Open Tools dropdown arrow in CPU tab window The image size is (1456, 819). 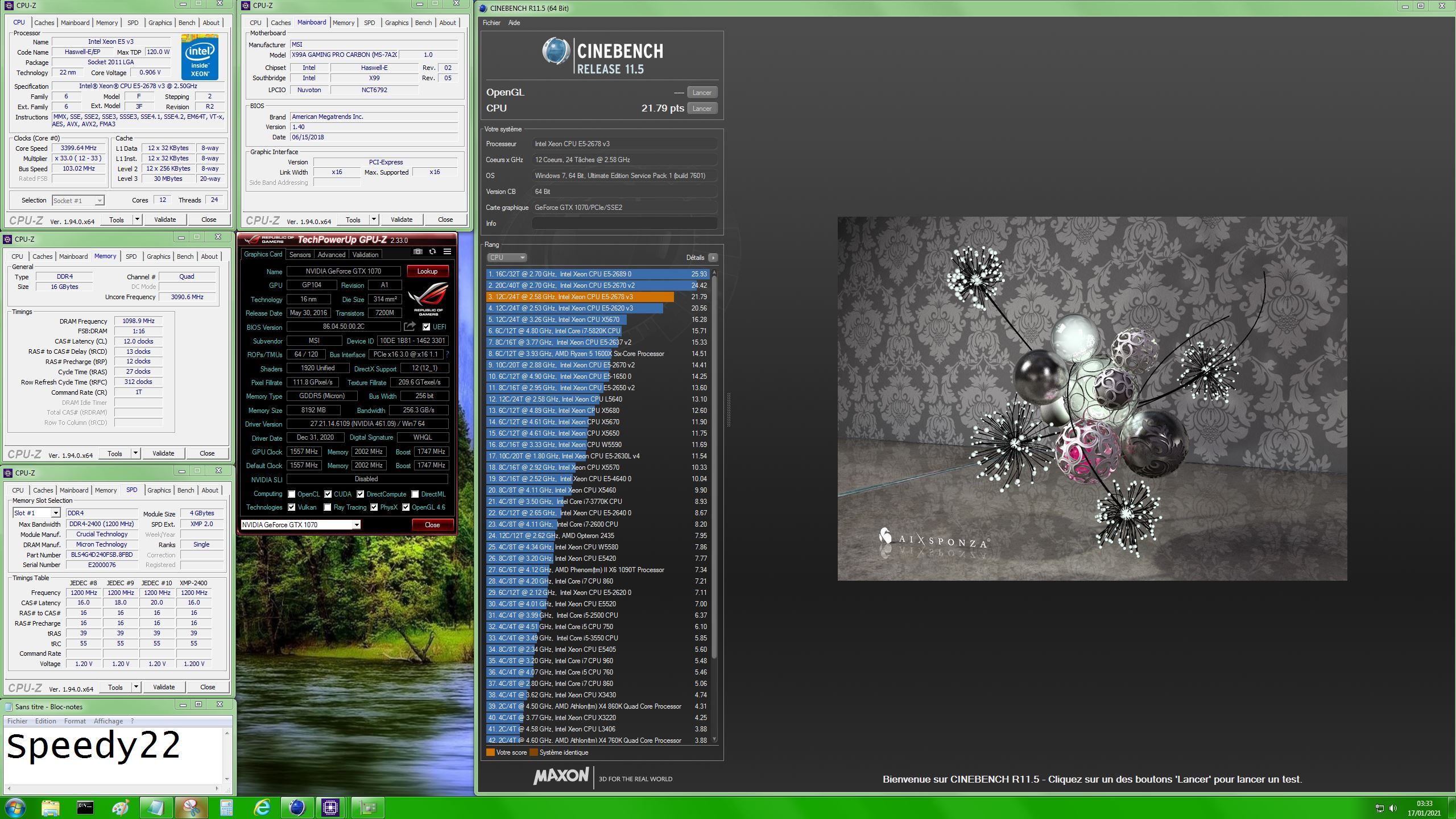tap(137, 220)
